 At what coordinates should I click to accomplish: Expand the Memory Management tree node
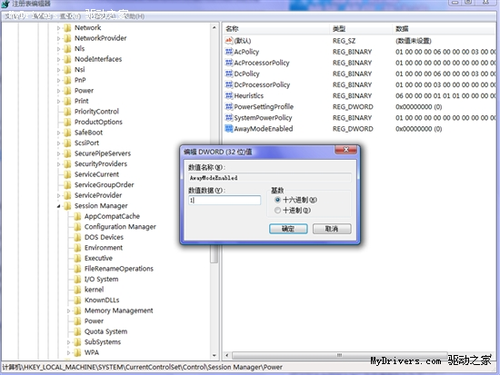(x=69, y=311)
